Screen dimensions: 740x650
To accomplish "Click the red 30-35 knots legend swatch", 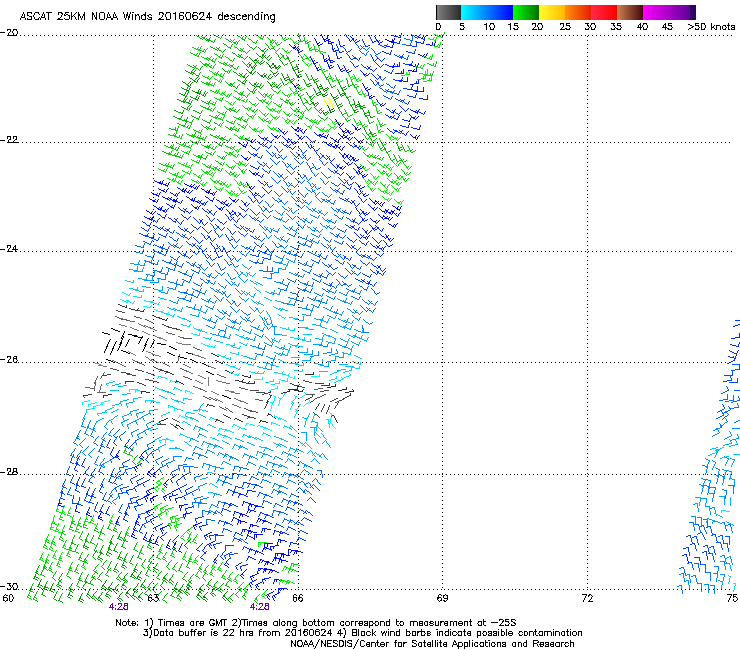I will click(x=604, y=12).
